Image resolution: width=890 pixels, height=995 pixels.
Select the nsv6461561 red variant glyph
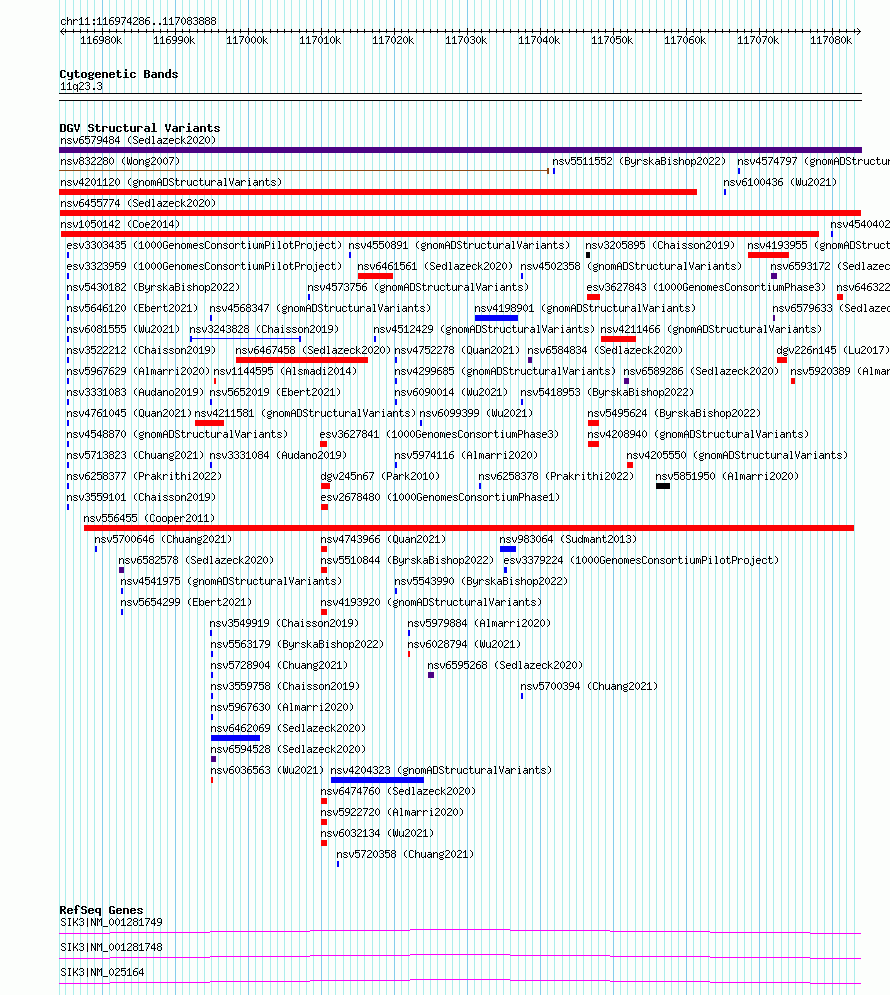tap(375, 276)
